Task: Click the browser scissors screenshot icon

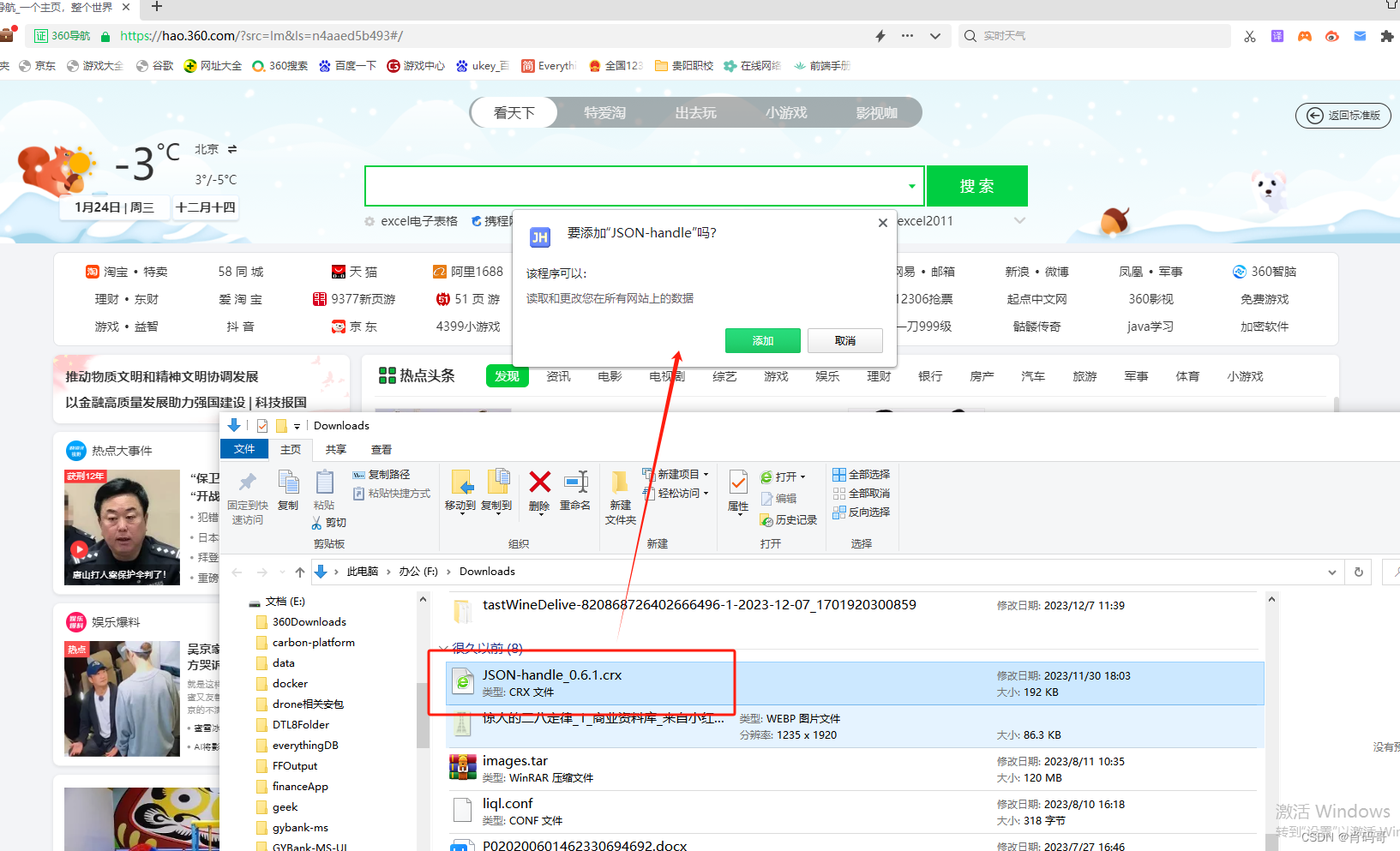Action: point(1250,36)
